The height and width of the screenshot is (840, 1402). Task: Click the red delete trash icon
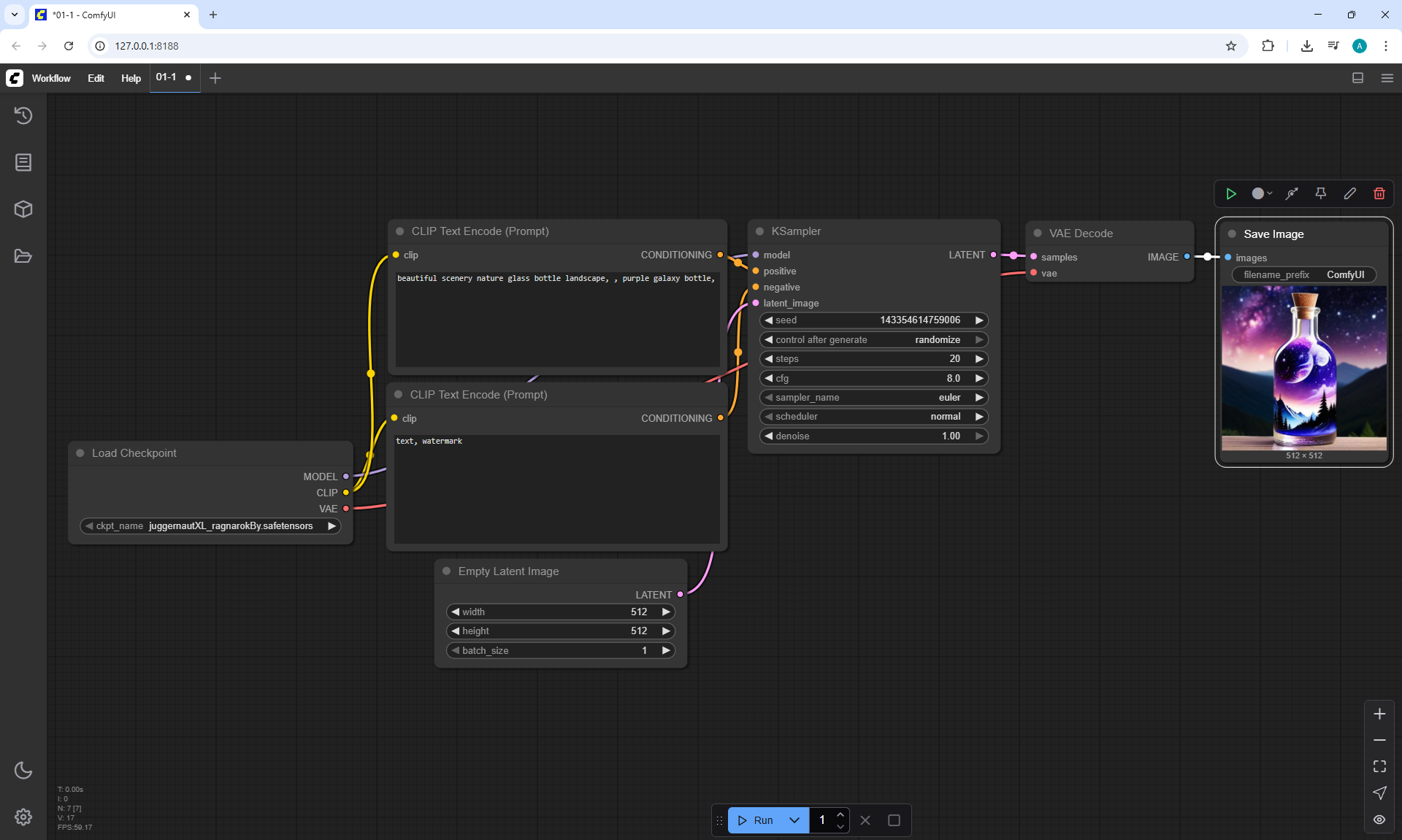[x=1379, y=193]
